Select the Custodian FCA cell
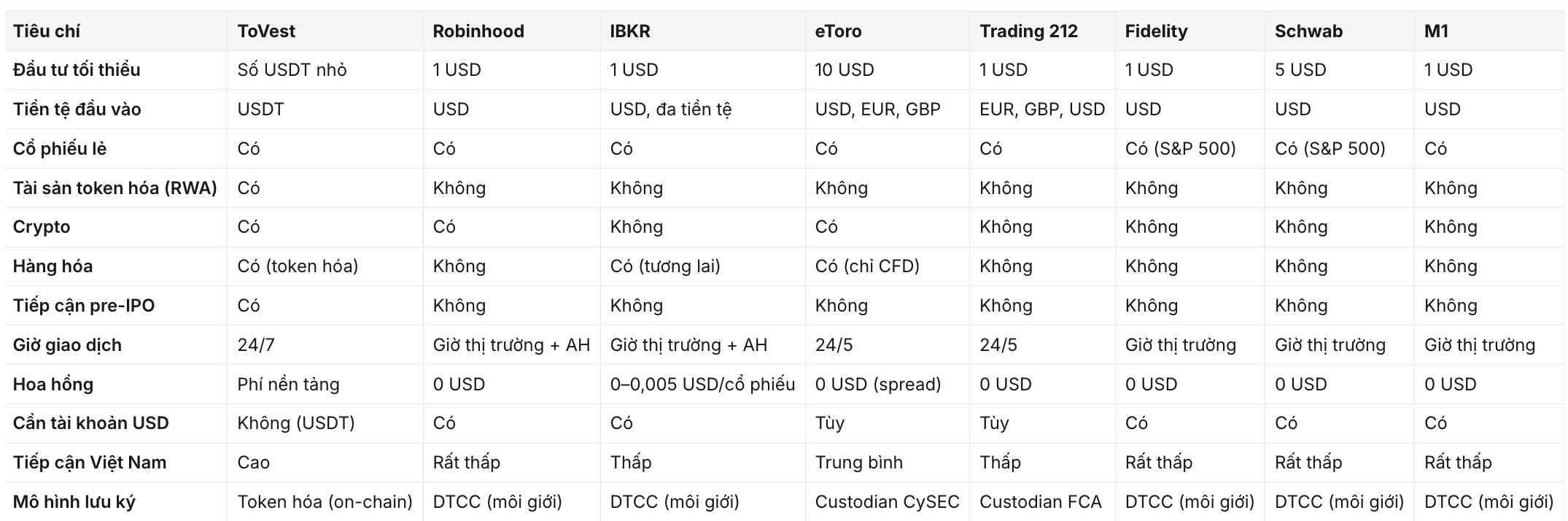This screenshot has width=1568, height=521. pyautogui.click(x=1041, y=502)
